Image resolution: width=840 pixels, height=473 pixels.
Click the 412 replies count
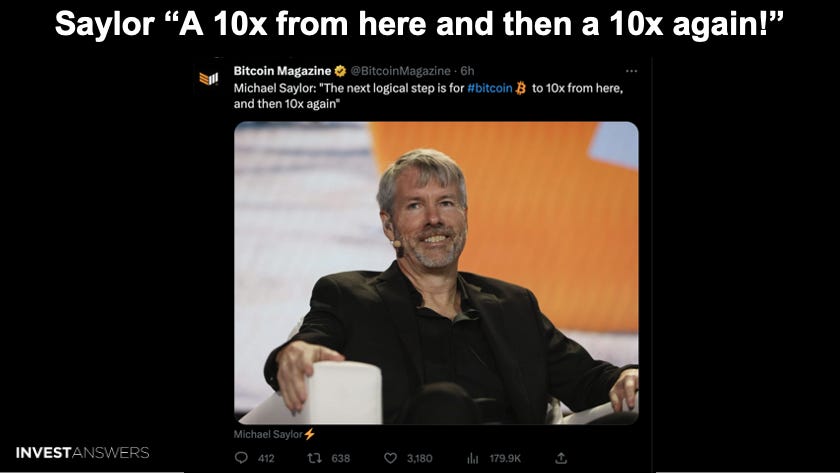pyautogui.click(x=266, y=459)
